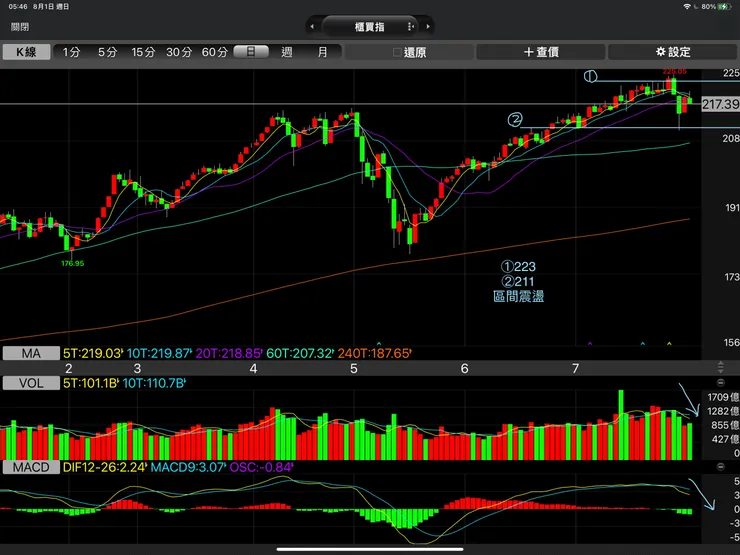Open 設定 with the gear icon
This screenshot has width=740, height=555.
coord(673,52)
